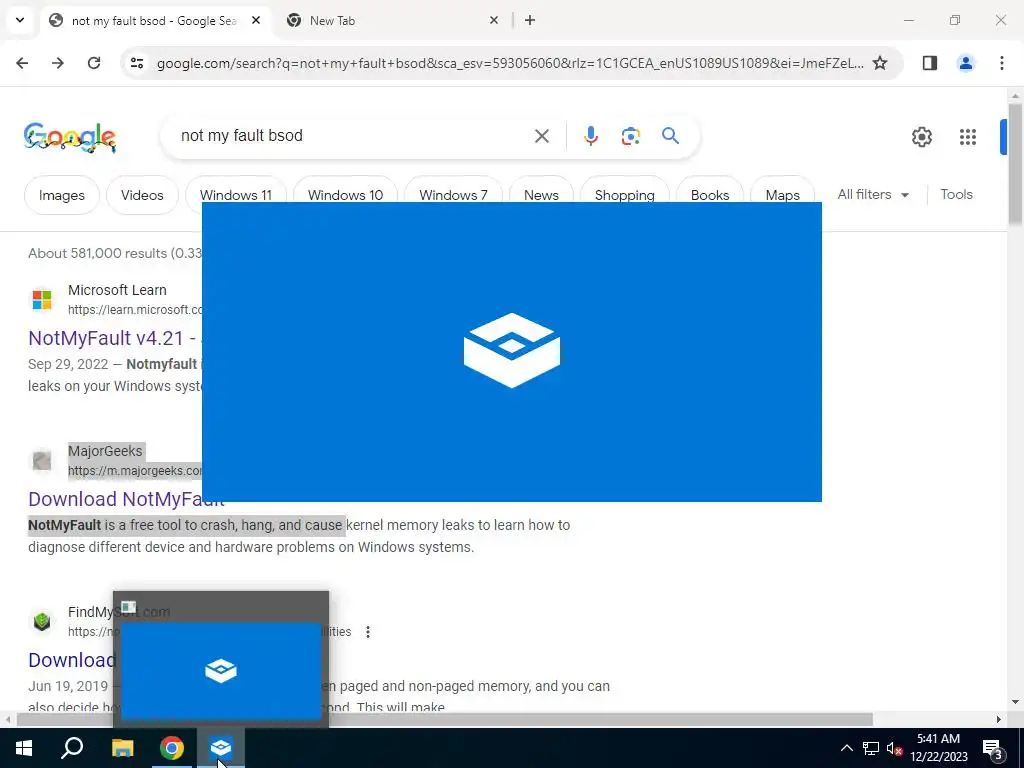Open File Explorer from taskbar
The height and width of the screenshot is (768, 1024).
coord(122,748)
